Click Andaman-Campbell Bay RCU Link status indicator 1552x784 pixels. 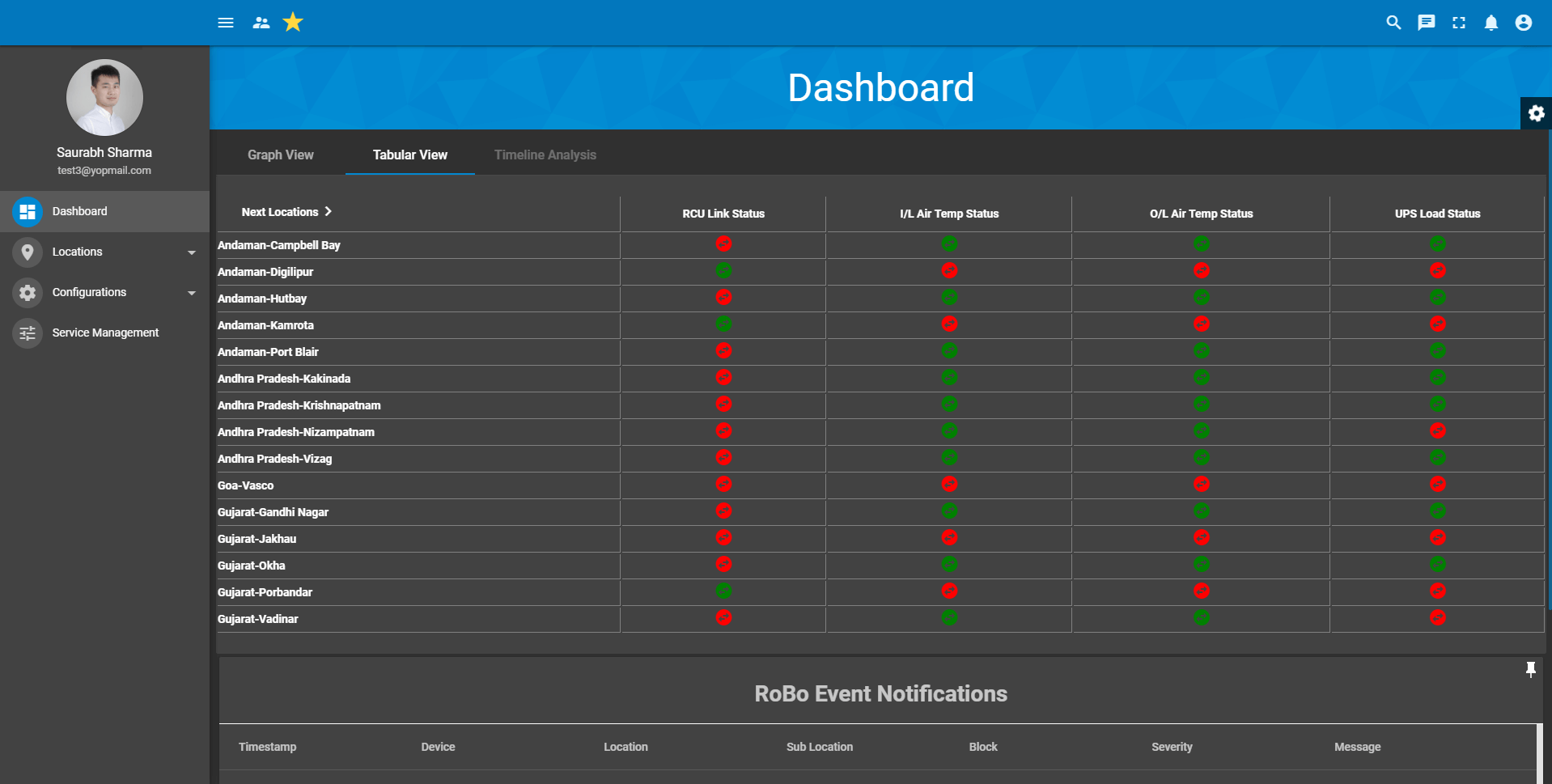coord(723,244)
